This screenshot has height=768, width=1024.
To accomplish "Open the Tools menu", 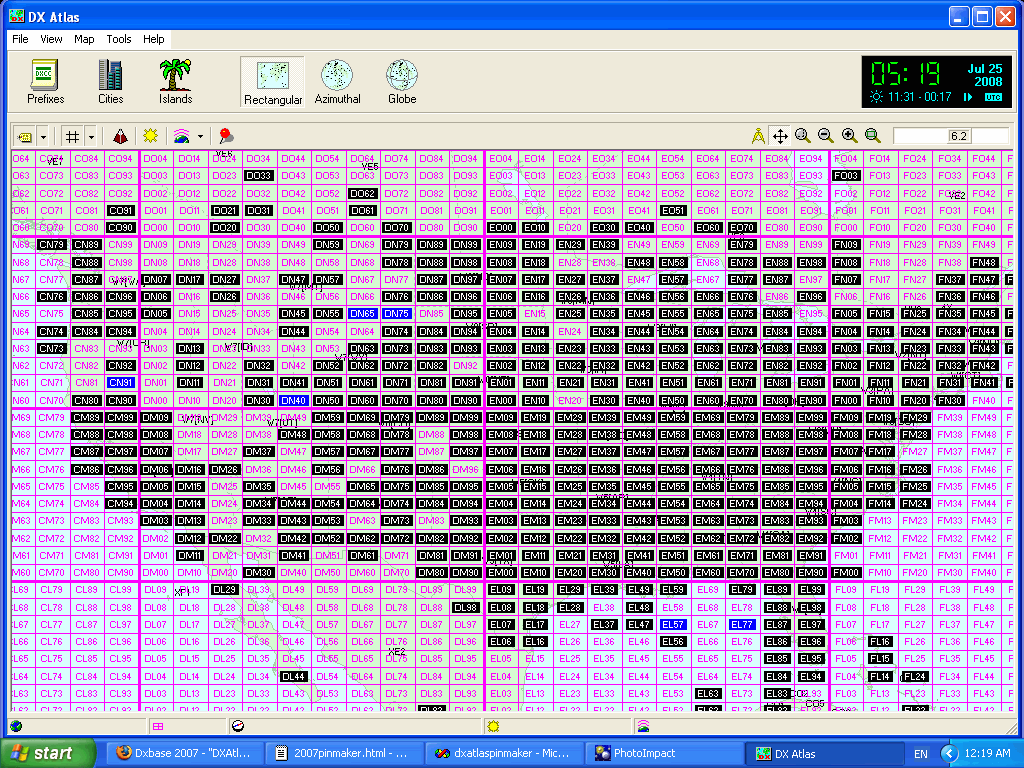I will pyautogui.click(x=119, y=39).
